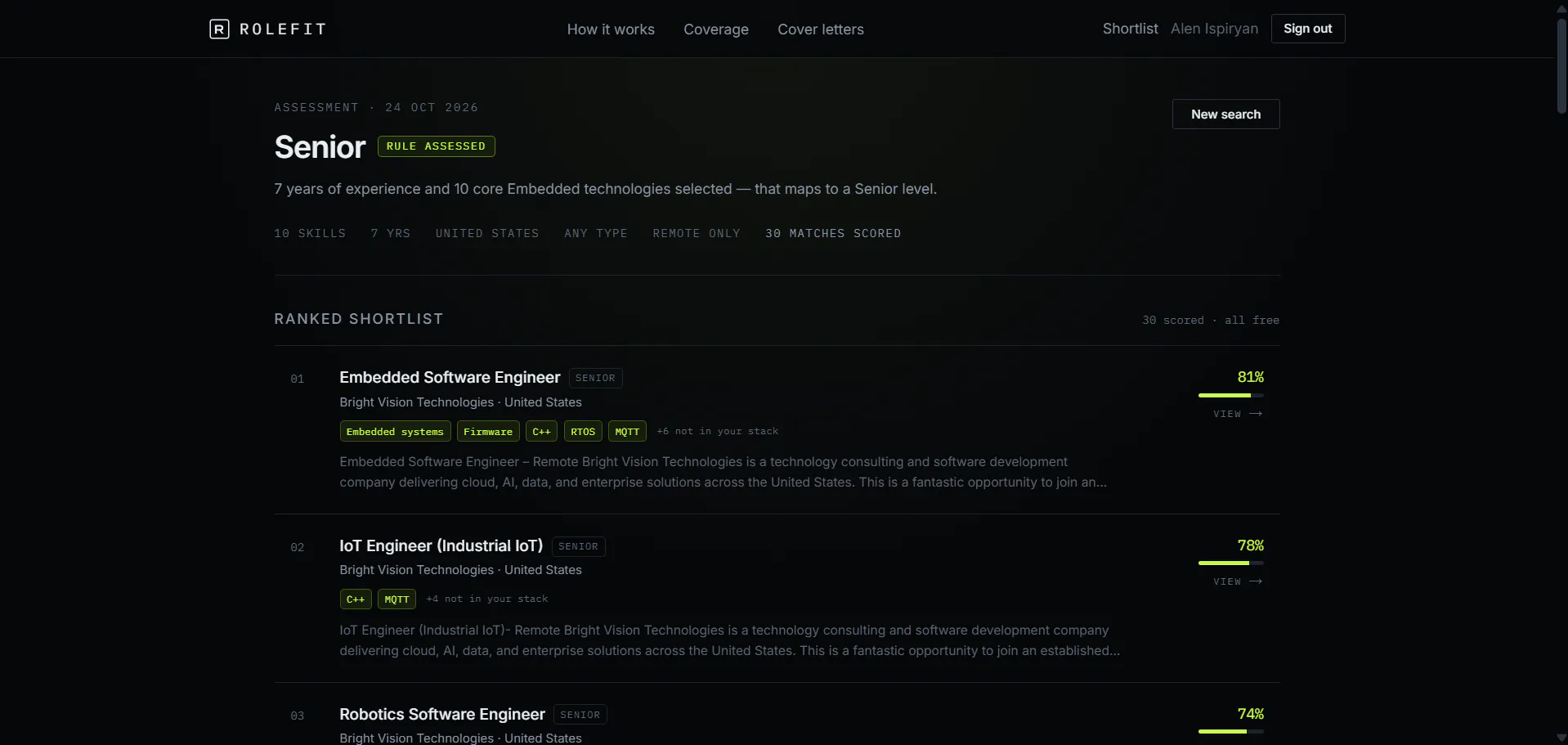This screenshot has height=745, width=1568.
Task: Click the Rolefit R logo icon
Action: click(219, 29)
